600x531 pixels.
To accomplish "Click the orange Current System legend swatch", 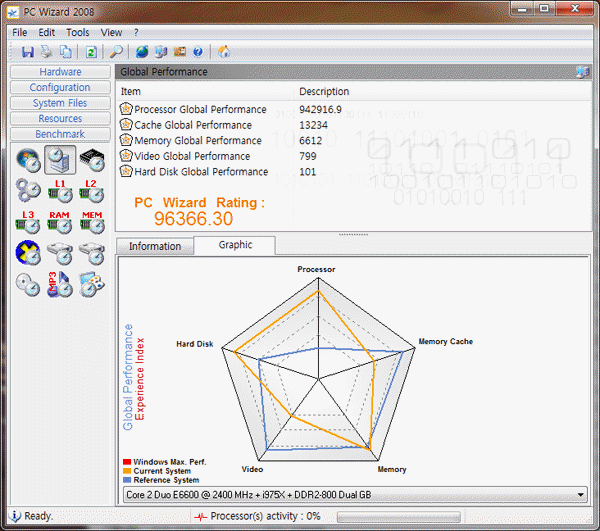I will (x=127, y=471).
